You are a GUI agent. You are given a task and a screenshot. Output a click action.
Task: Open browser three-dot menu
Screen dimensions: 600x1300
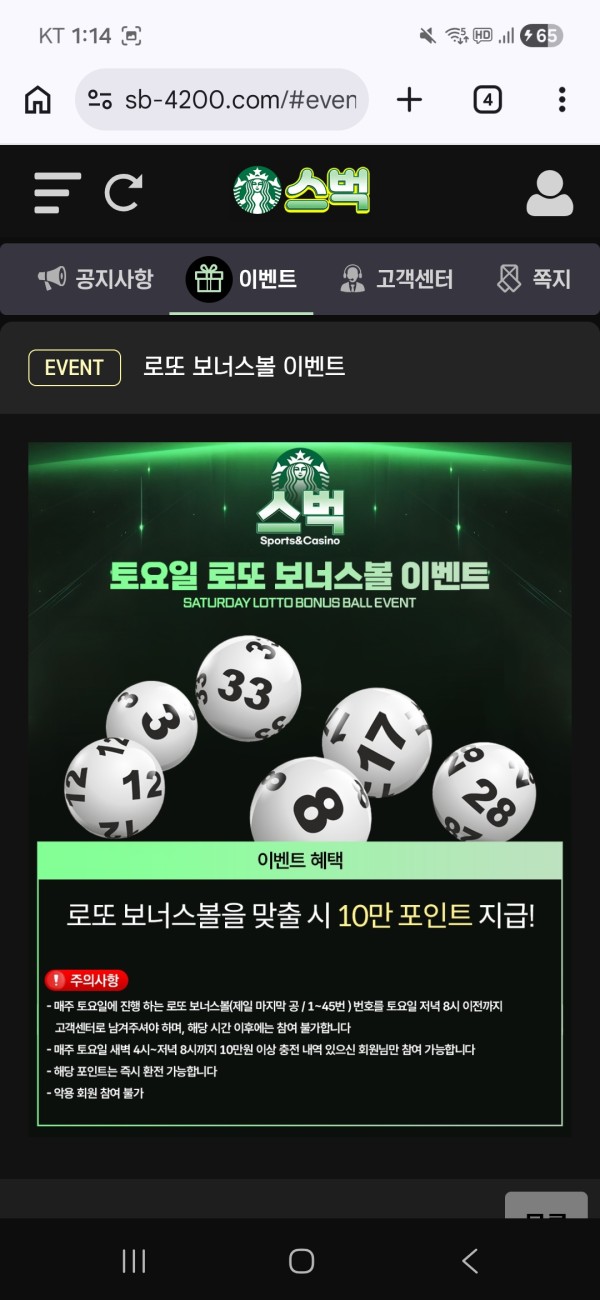(562, 99)
